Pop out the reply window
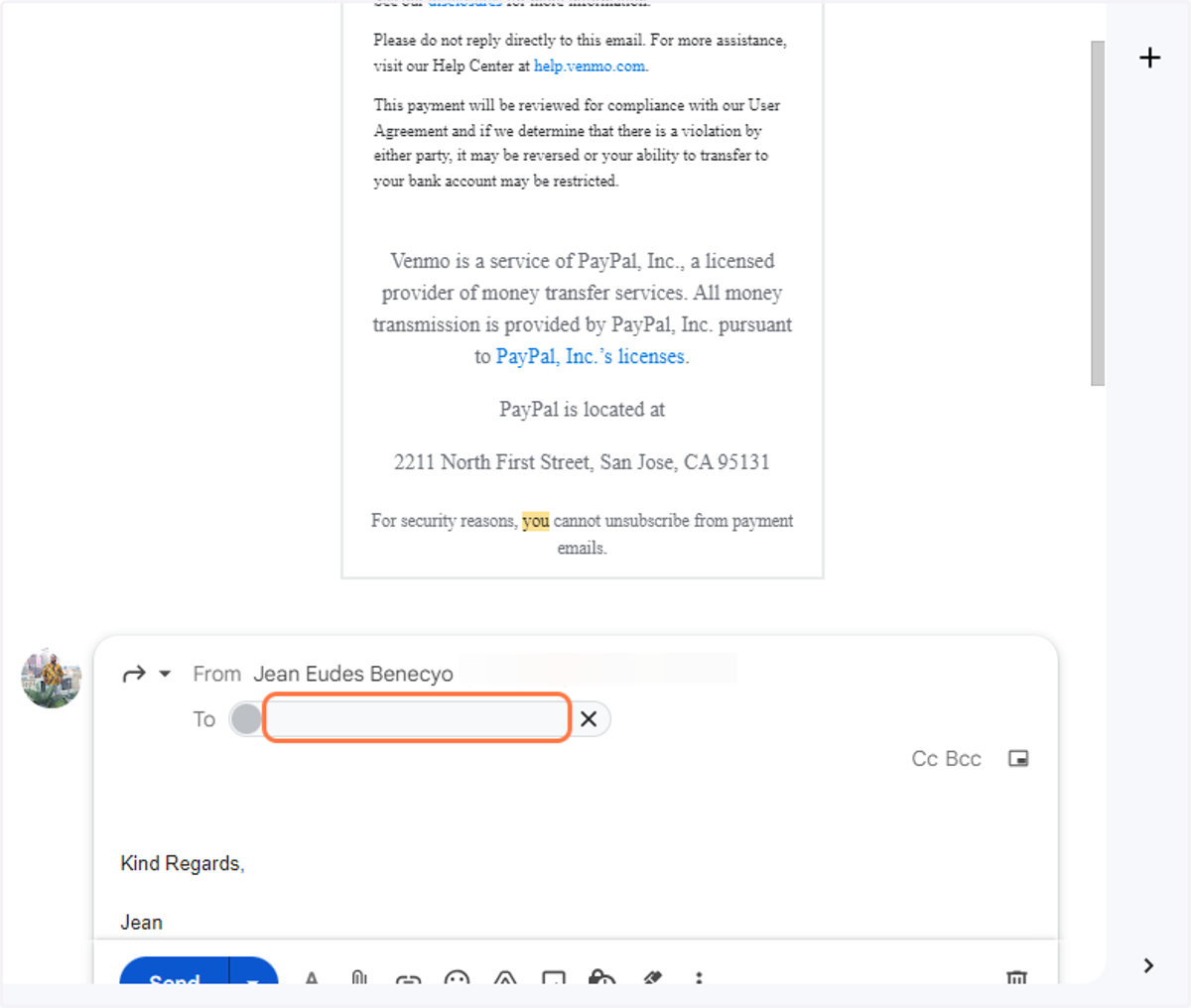The image size is (1191, 1008). coord(1018,758)
